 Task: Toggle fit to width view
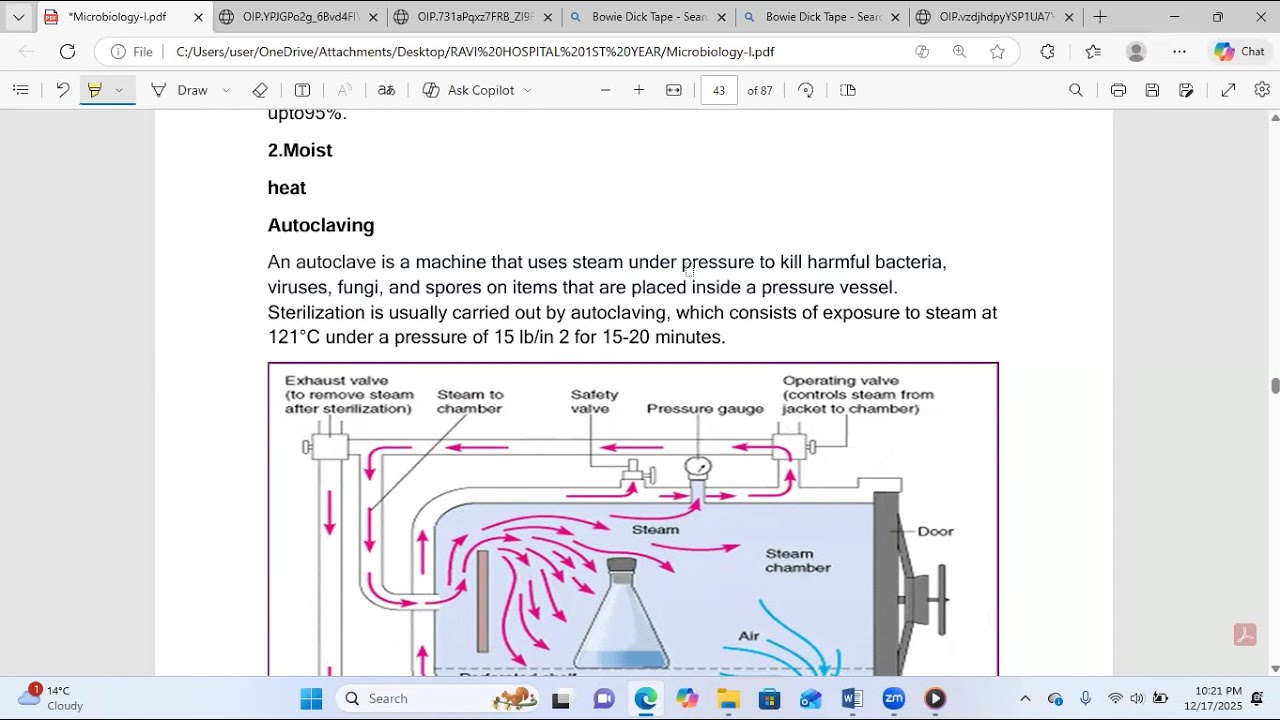[x=674, y=90]
